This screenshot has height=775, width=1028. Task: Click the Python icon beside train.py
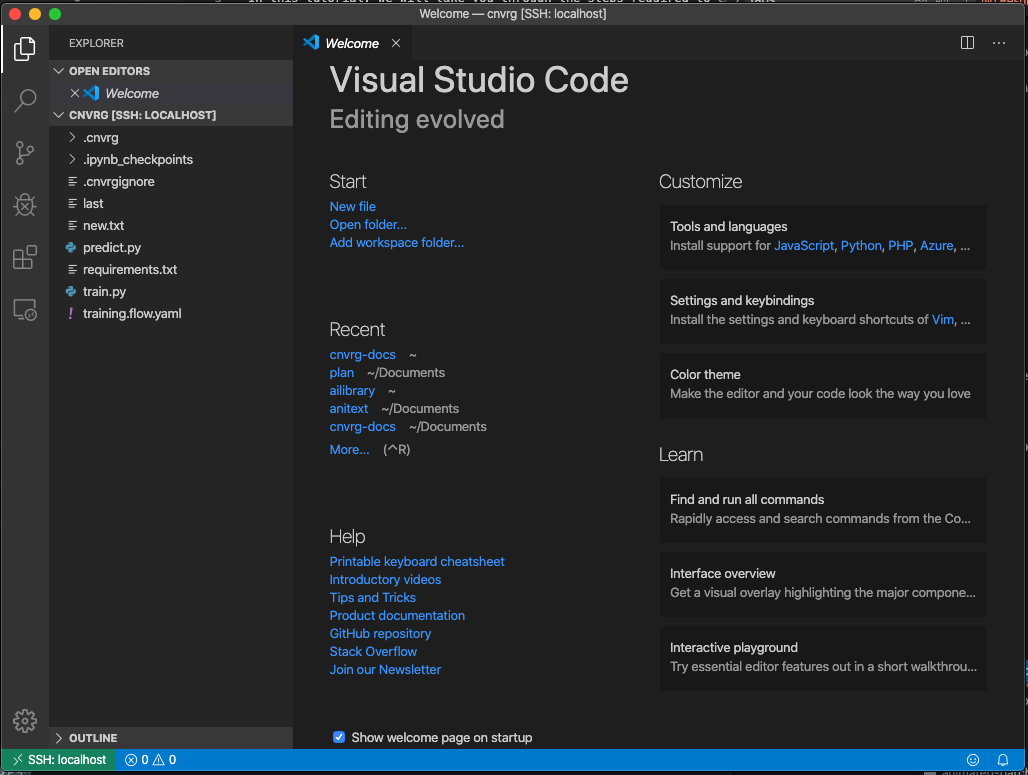[x=71, y=291]
